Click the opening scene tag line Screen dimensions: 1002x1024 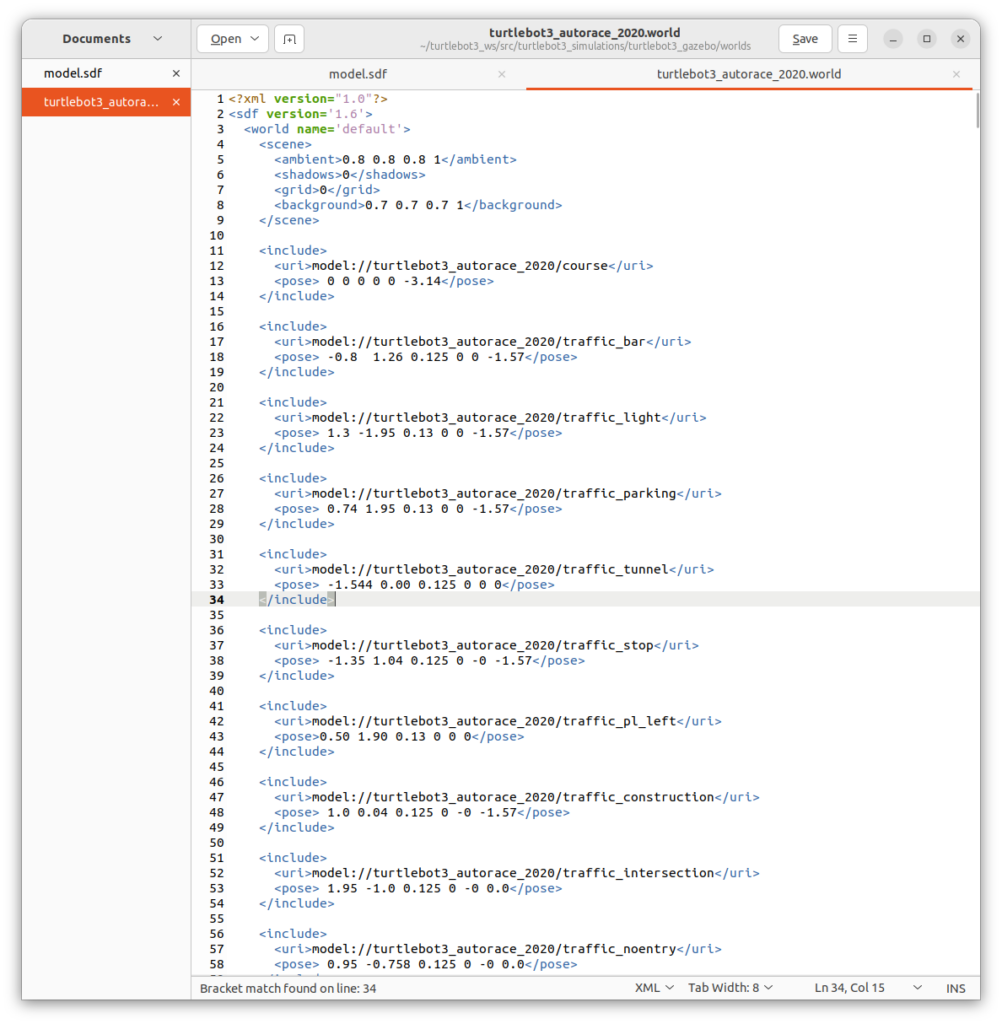285,144
